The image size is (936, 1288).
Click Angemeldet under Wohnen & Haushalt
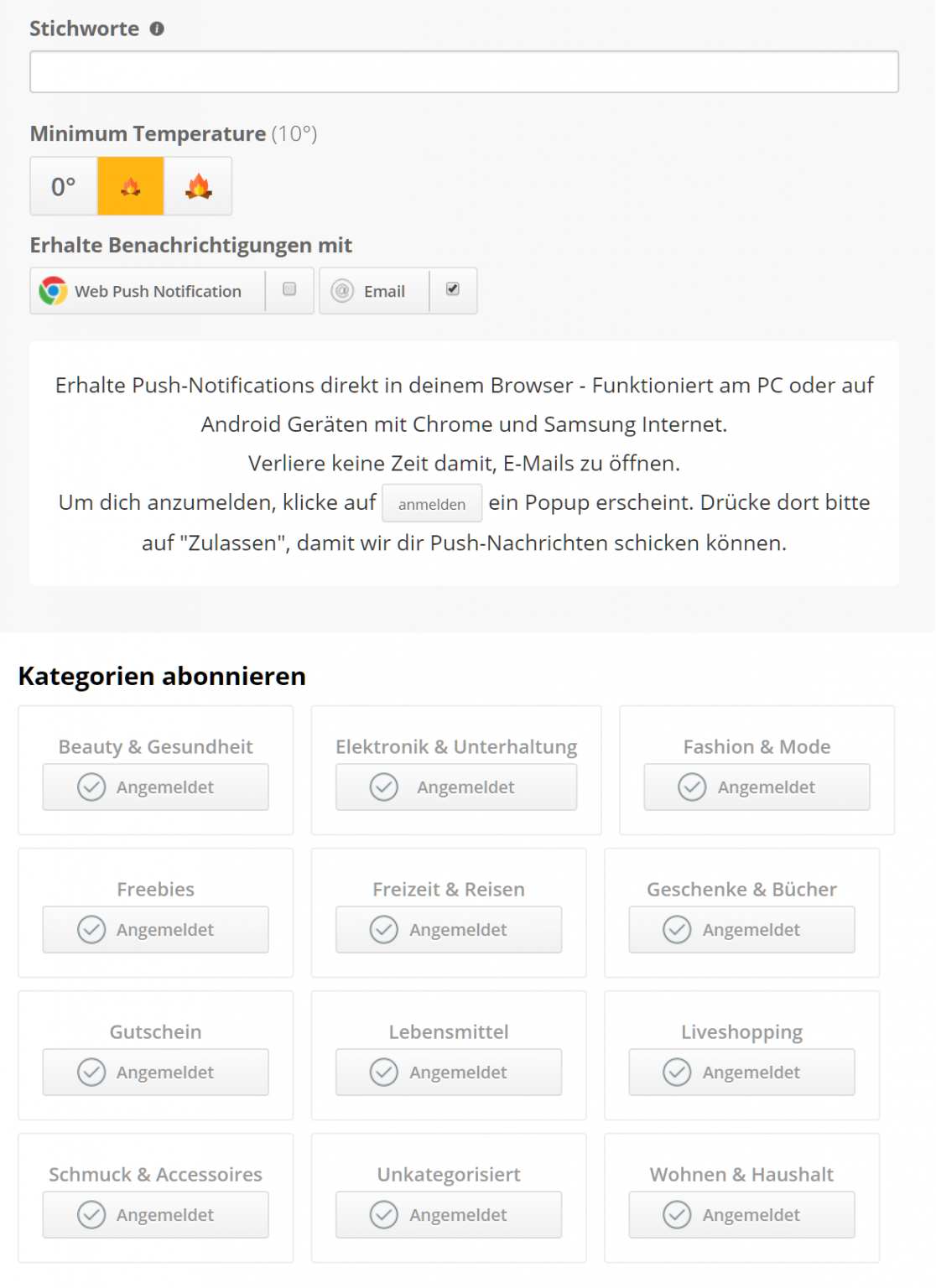click(741, 1214)
